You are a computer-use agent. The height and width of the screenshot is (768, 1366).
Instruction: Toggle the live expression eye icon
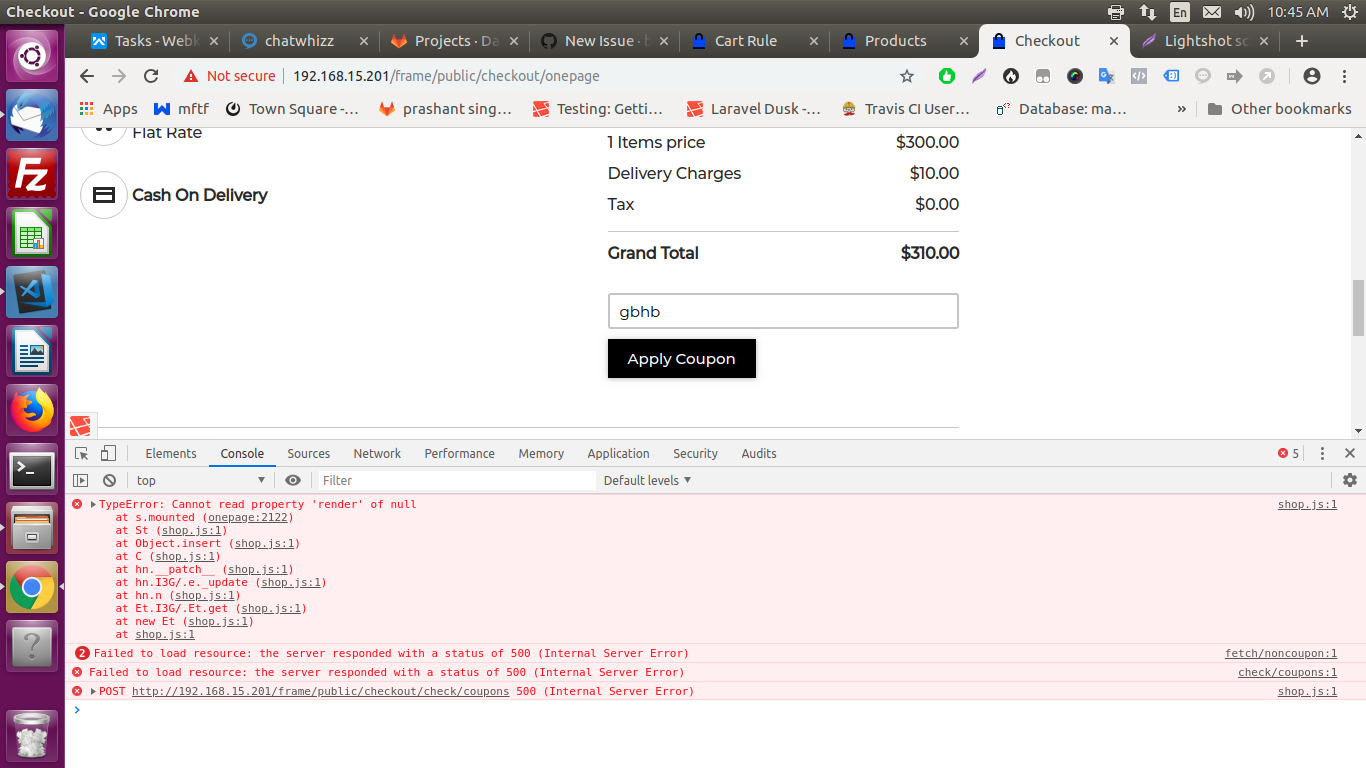[293, 480]
